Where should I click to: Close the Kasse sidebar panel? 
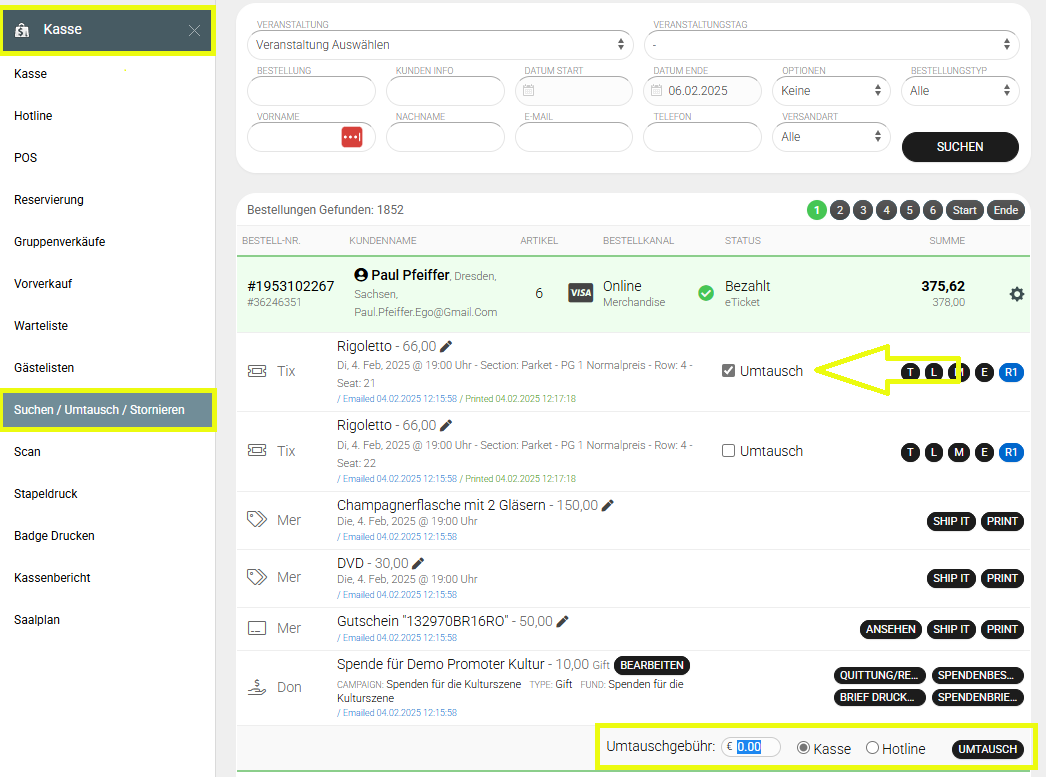[x=194, y=31]
